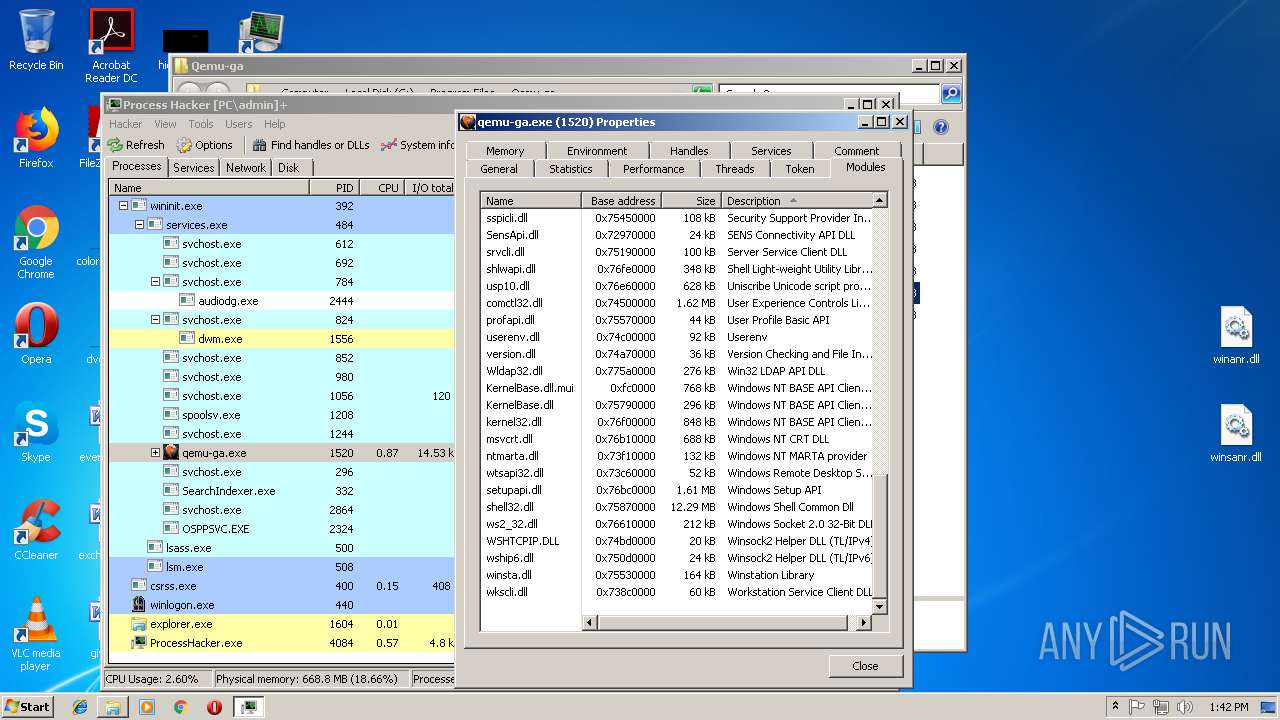Show hidden tray icons arrow
The height and width of the screenshot is (720, 1280).
pyautogui.click(x=1115, y=707)
